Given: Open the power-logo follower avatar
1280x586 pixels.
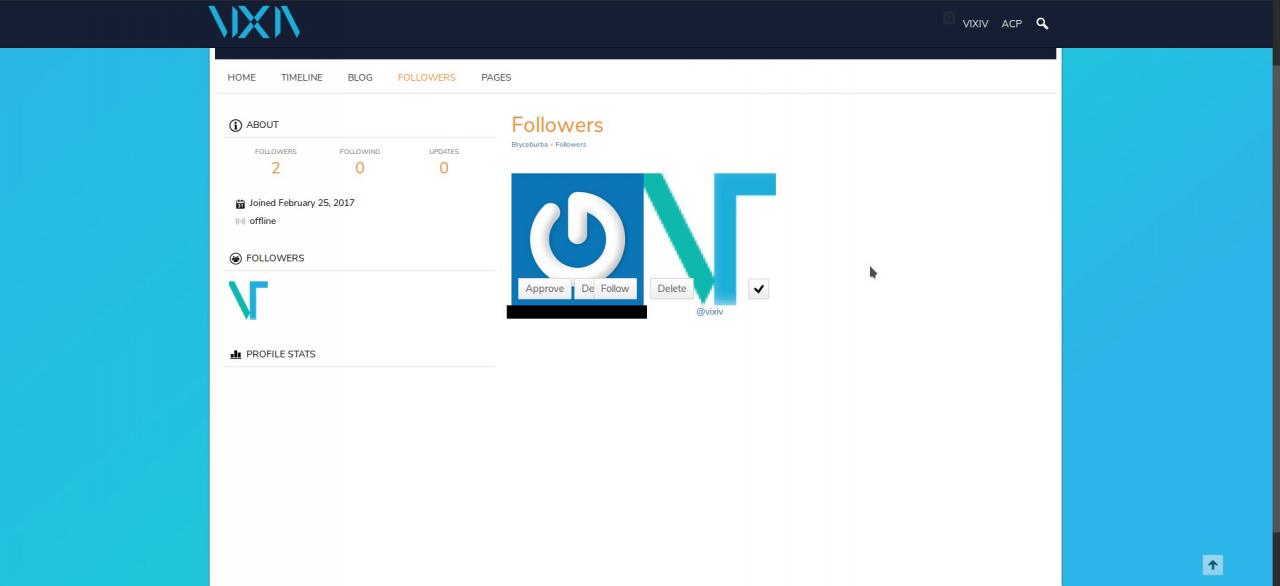Looking at the screenshot, I should coord(577,238).
